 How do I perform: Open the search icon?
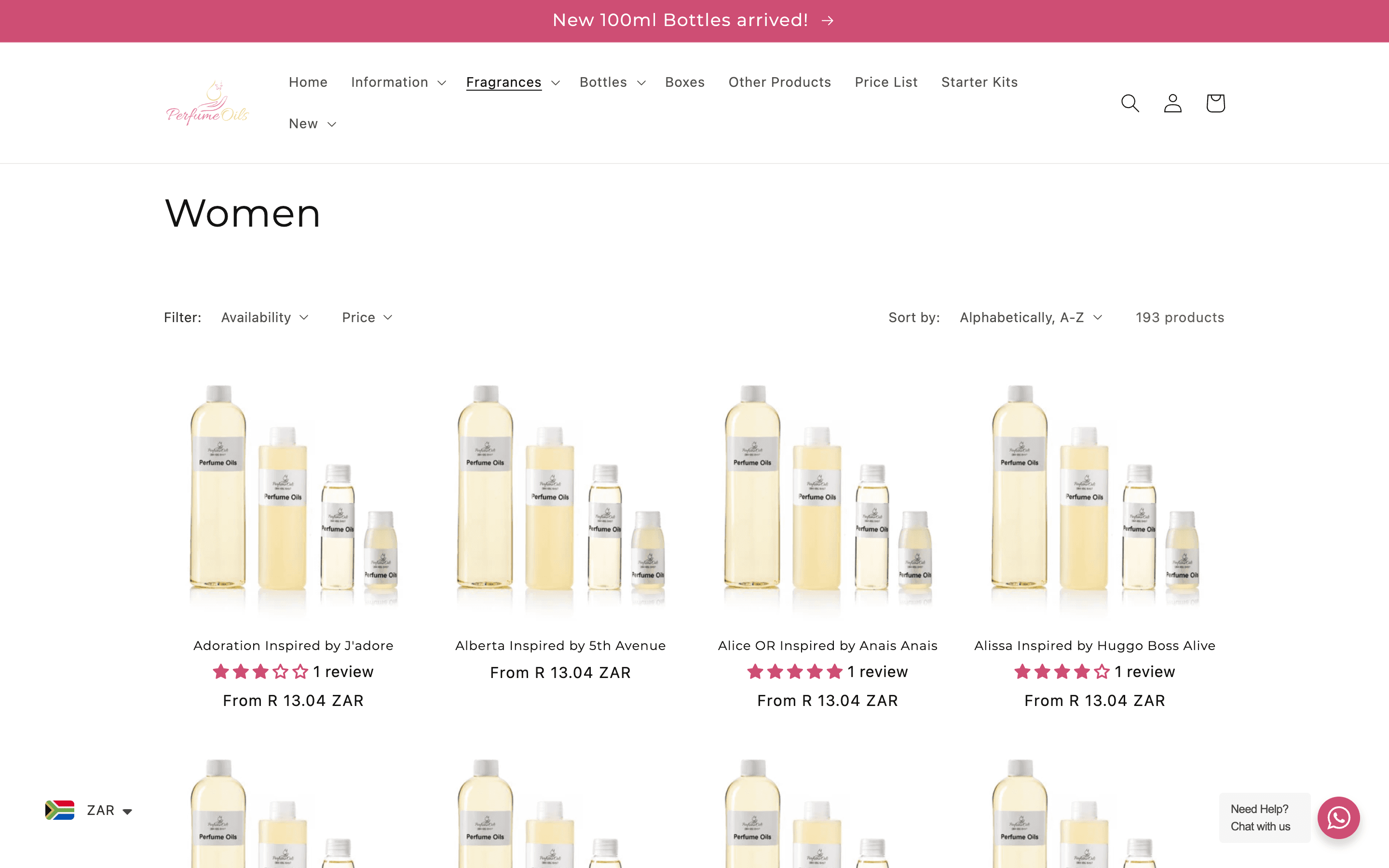point(1130,103)
